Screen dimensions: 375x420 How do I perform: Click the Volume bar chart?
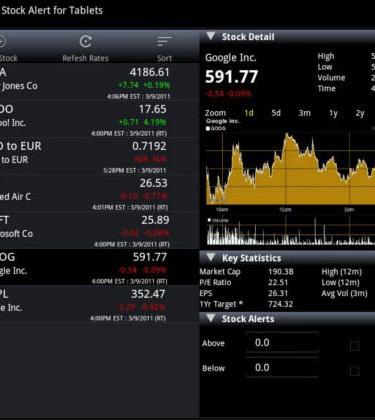pos(290,232)
